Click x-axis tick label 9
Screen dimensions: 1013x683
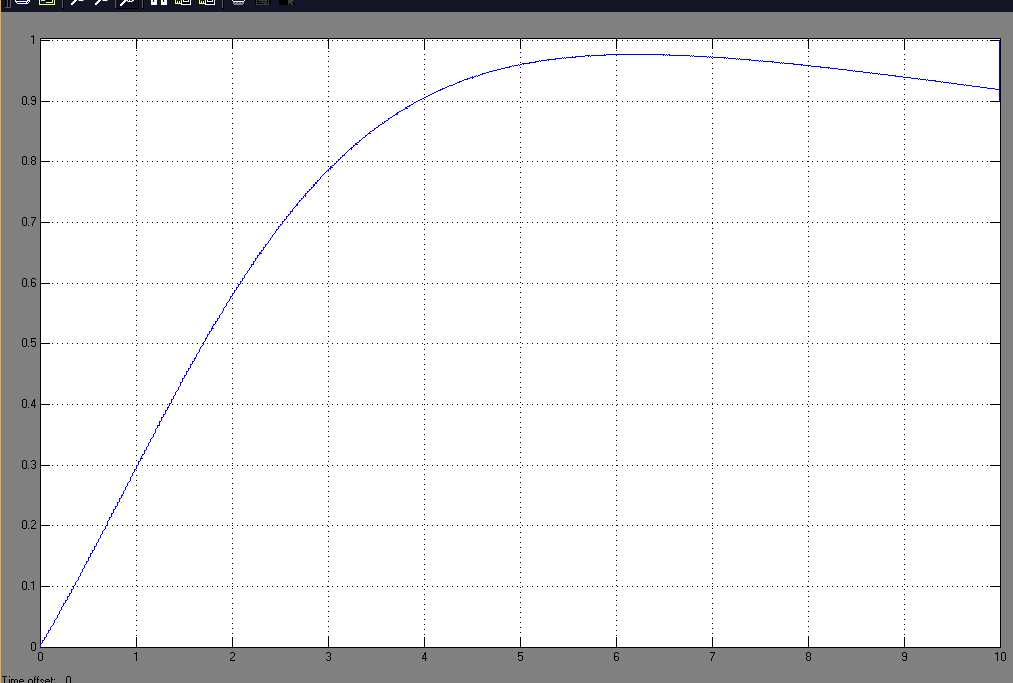coord(904,657)
